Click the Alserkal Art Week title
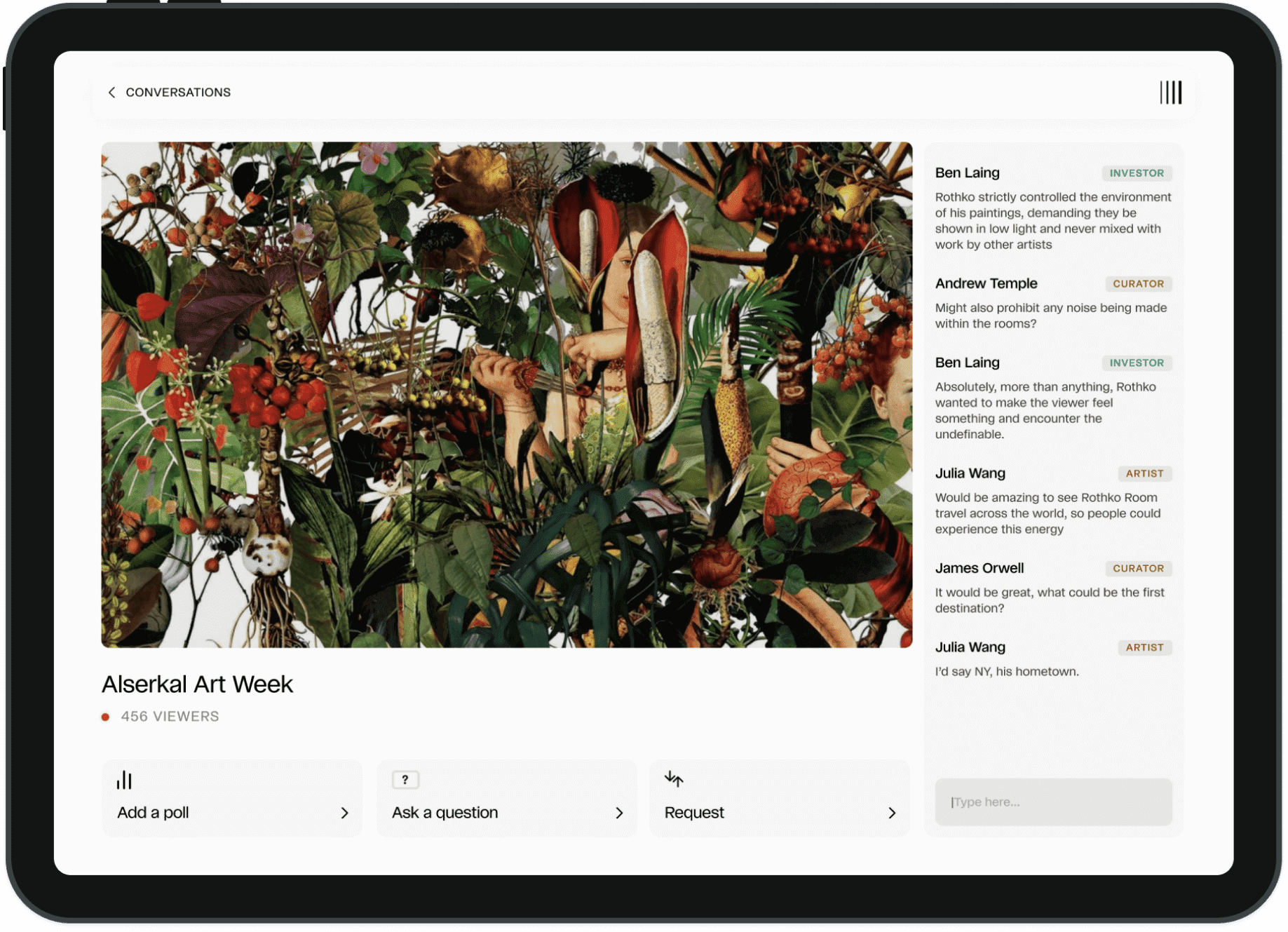Screen dimensions: 1288x932 [x=198, y=684]
